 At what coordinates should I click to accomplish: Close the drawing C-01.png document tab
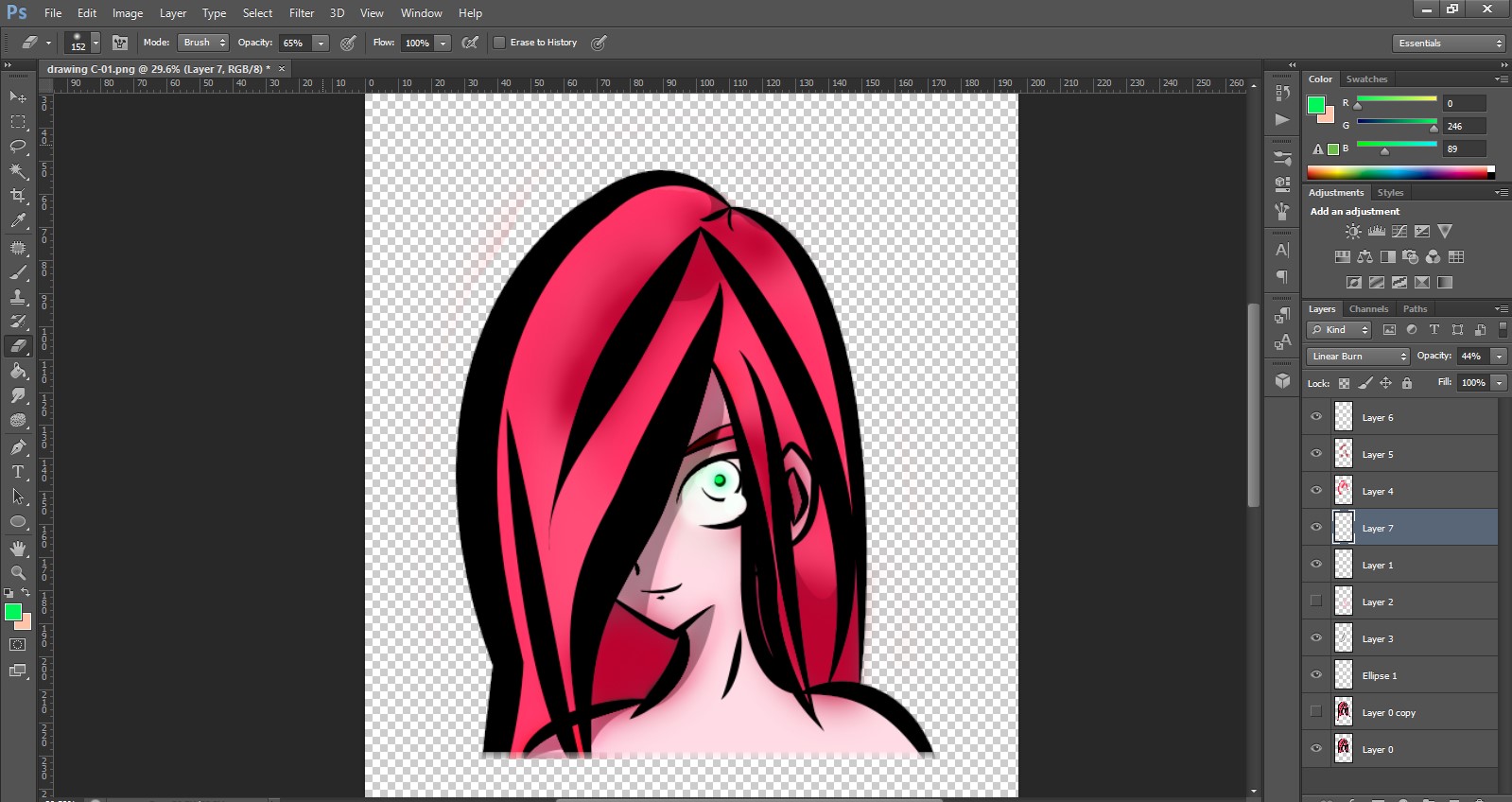(x=282, y=69)
